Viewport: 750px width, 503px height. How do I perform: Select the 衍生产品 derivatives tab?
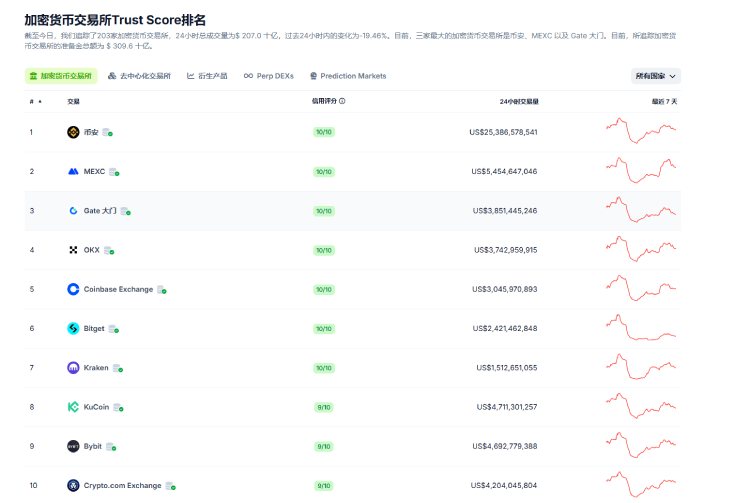[207, 76]
